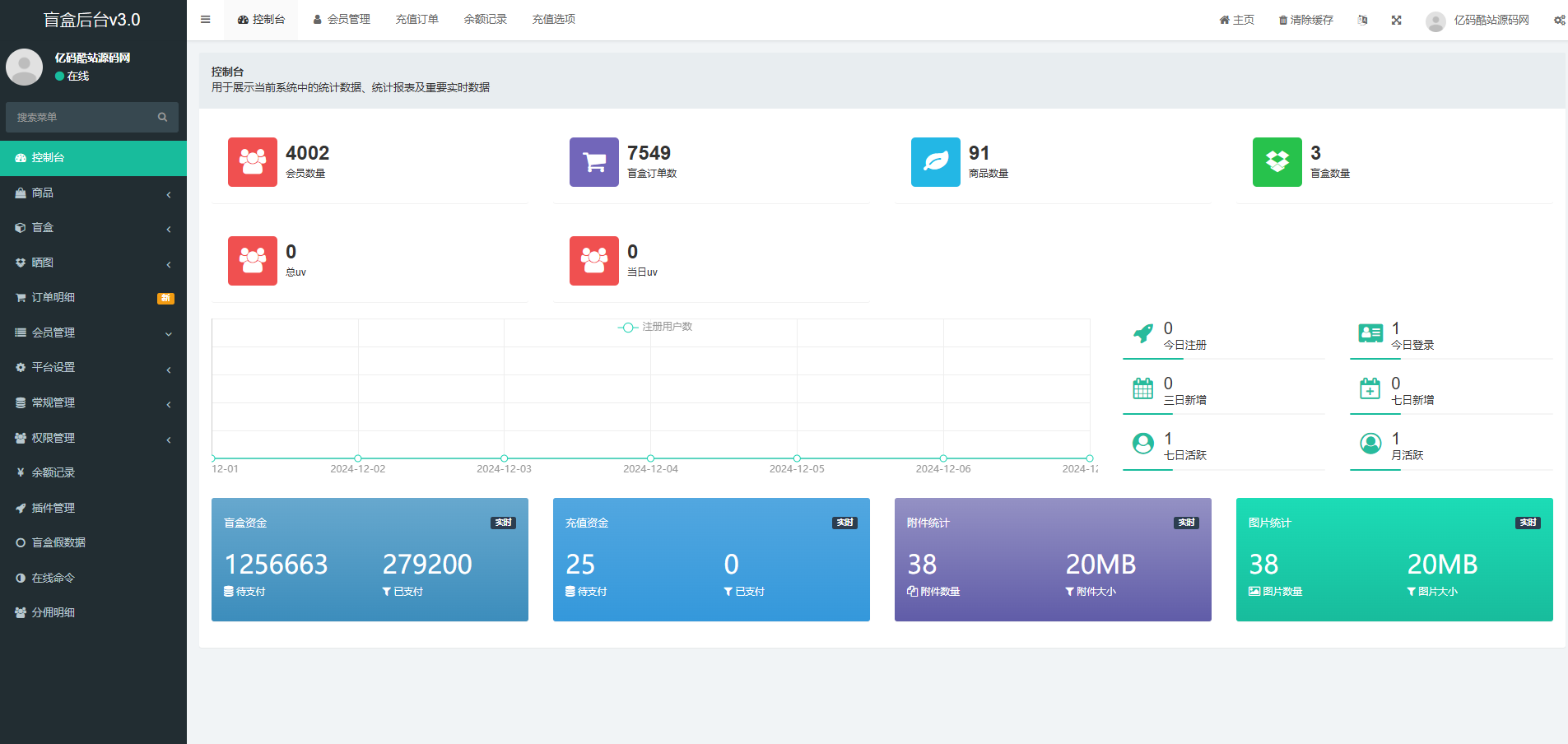Expand the 平台设置 sidebar menu
The height and width of the screenshot is (744, 1568).
(93, 368)
